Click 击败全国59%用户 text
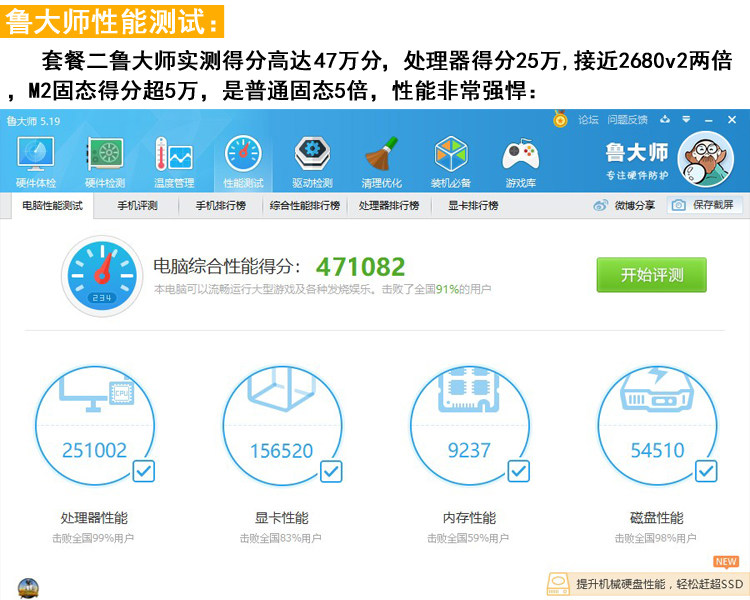This screenshot has height=600, width=750. click(468, 538)
